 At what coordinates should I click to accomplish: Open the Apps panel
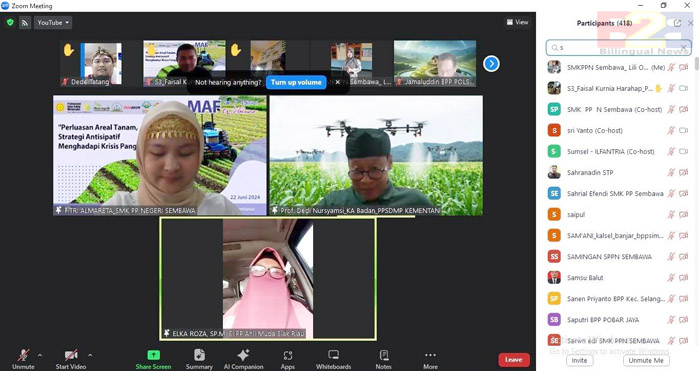click(288, 359)
